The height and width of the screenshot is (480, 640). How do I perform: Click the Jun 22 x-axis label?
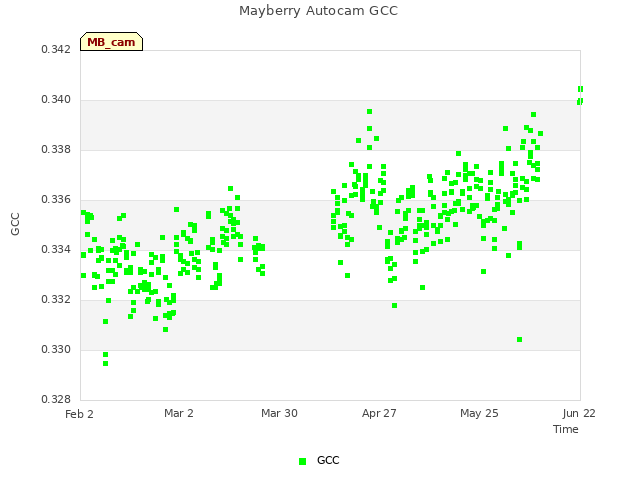579,413
